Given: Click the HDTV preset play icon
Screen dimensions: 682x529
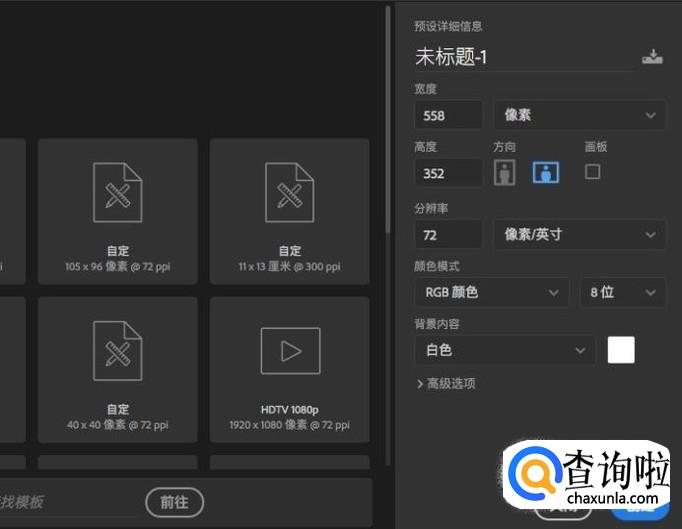Looking at the screenshot, I should [291, 351].
